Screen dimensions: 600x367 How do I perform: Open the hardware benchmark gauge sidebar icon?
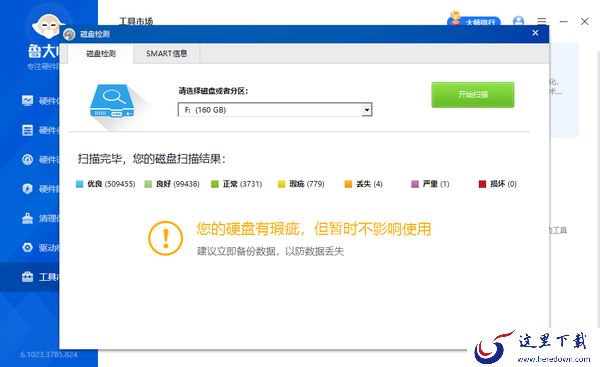(27, 159)
